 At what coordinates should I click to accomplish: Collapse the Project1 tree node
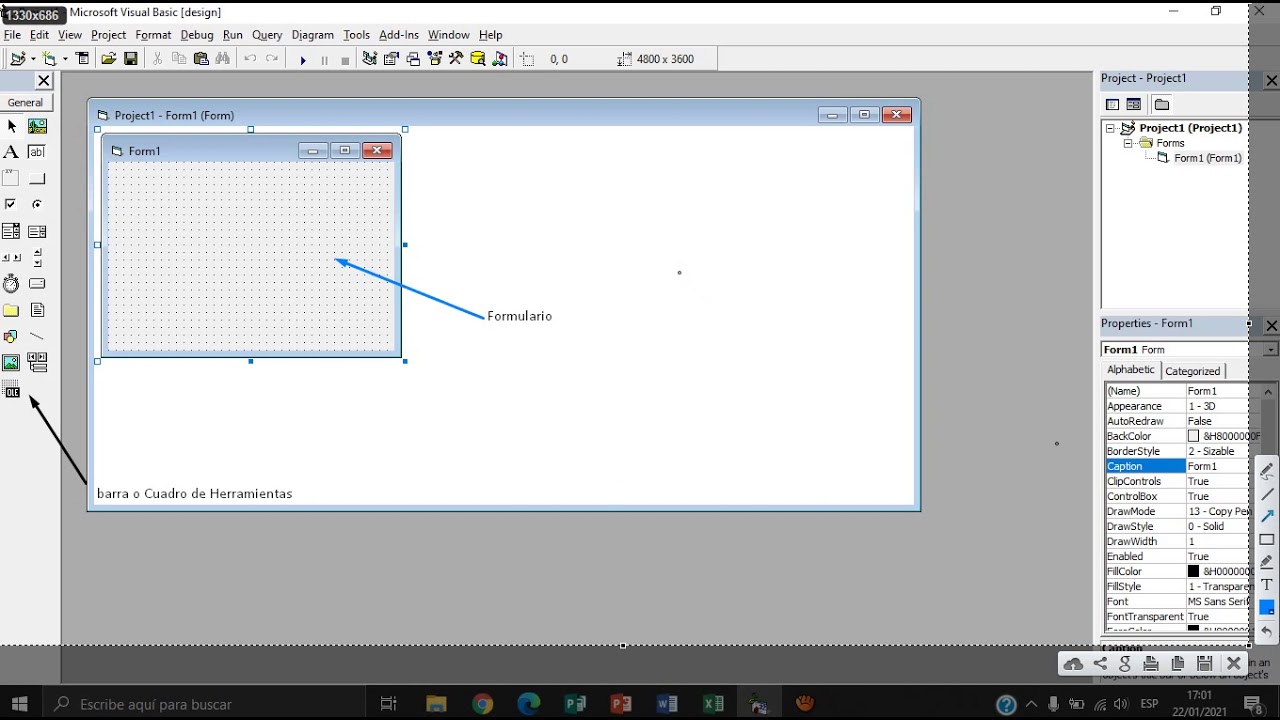(x=1110, y=128)
